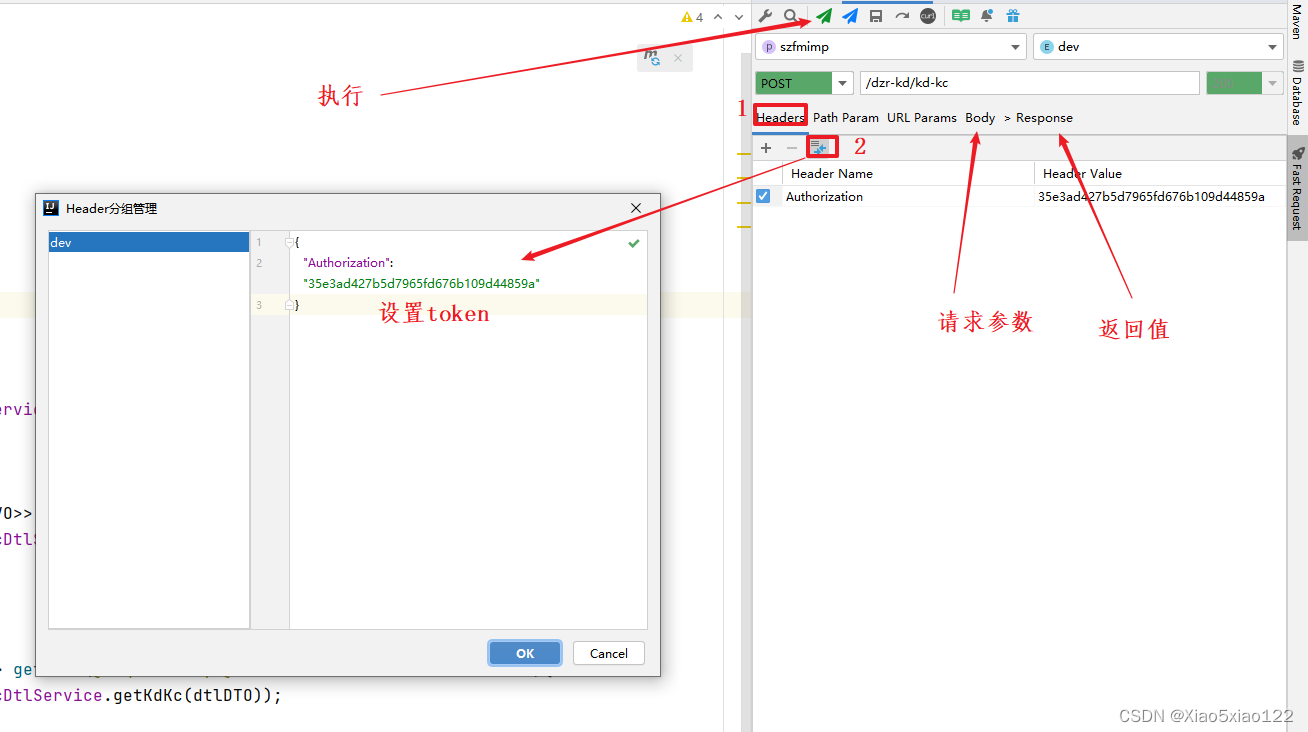Switch to the URL Params tab

coord(922,117)
